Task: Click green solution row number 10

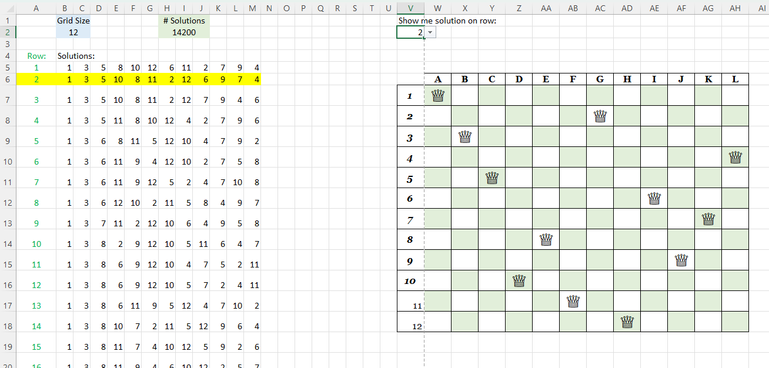Action: click(36, 244)
